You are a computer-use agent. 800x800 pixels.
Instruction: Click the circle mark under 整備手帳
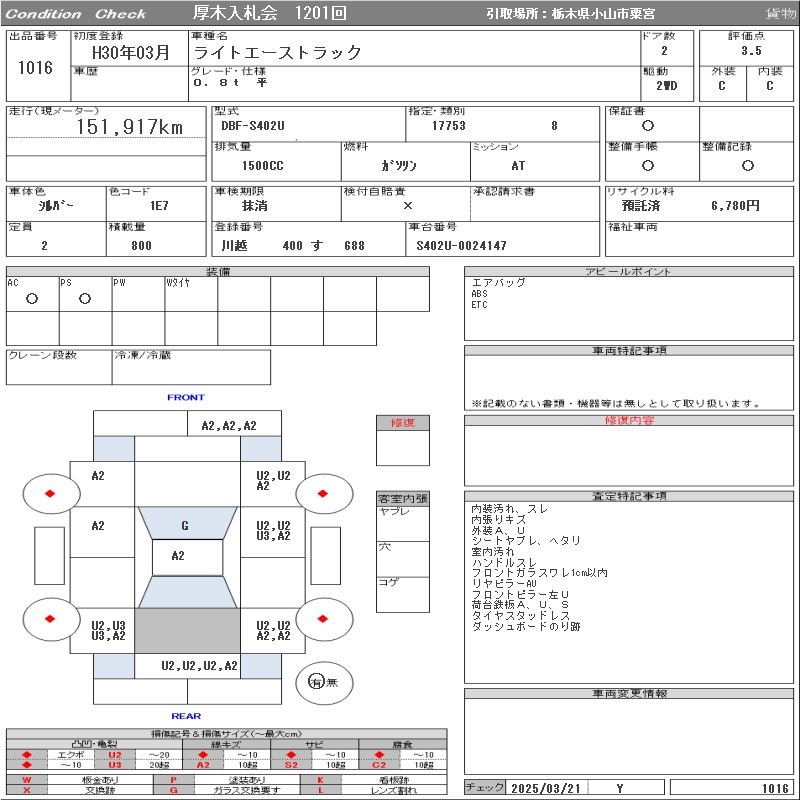tap(647, 165)
